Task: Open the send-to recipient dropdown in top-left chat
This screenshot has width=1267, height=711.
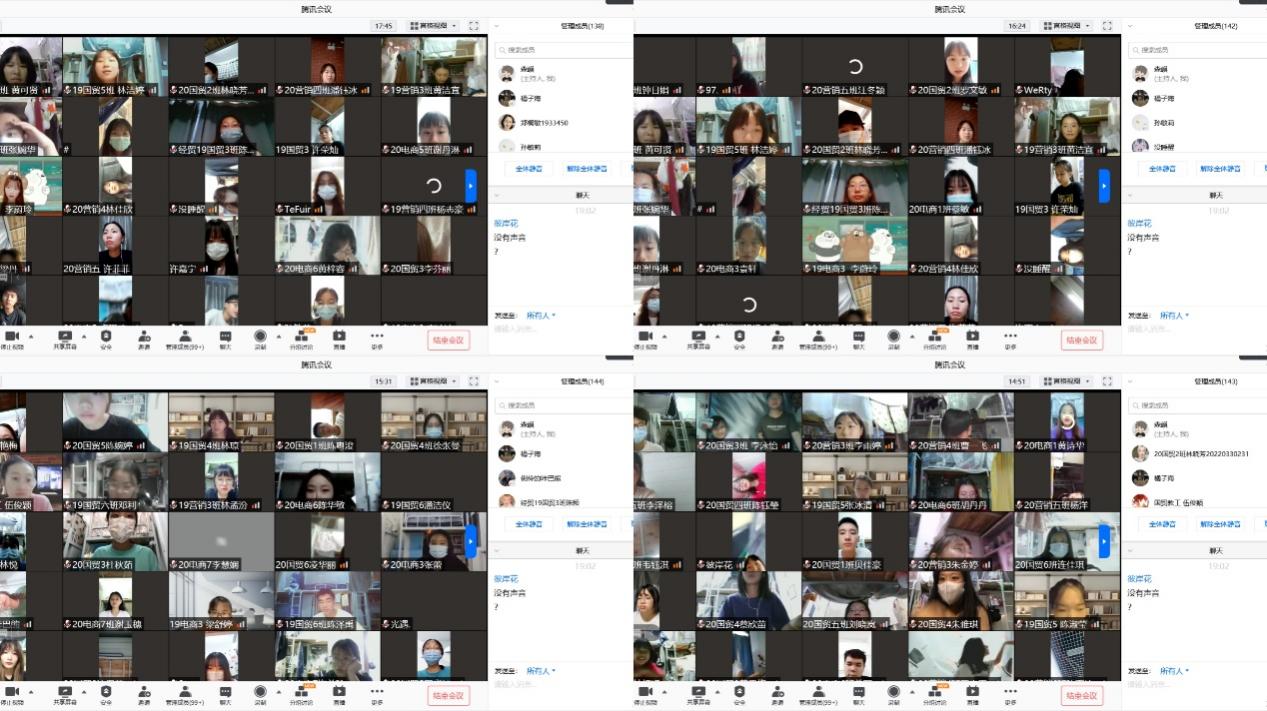Action: (541, 315)
